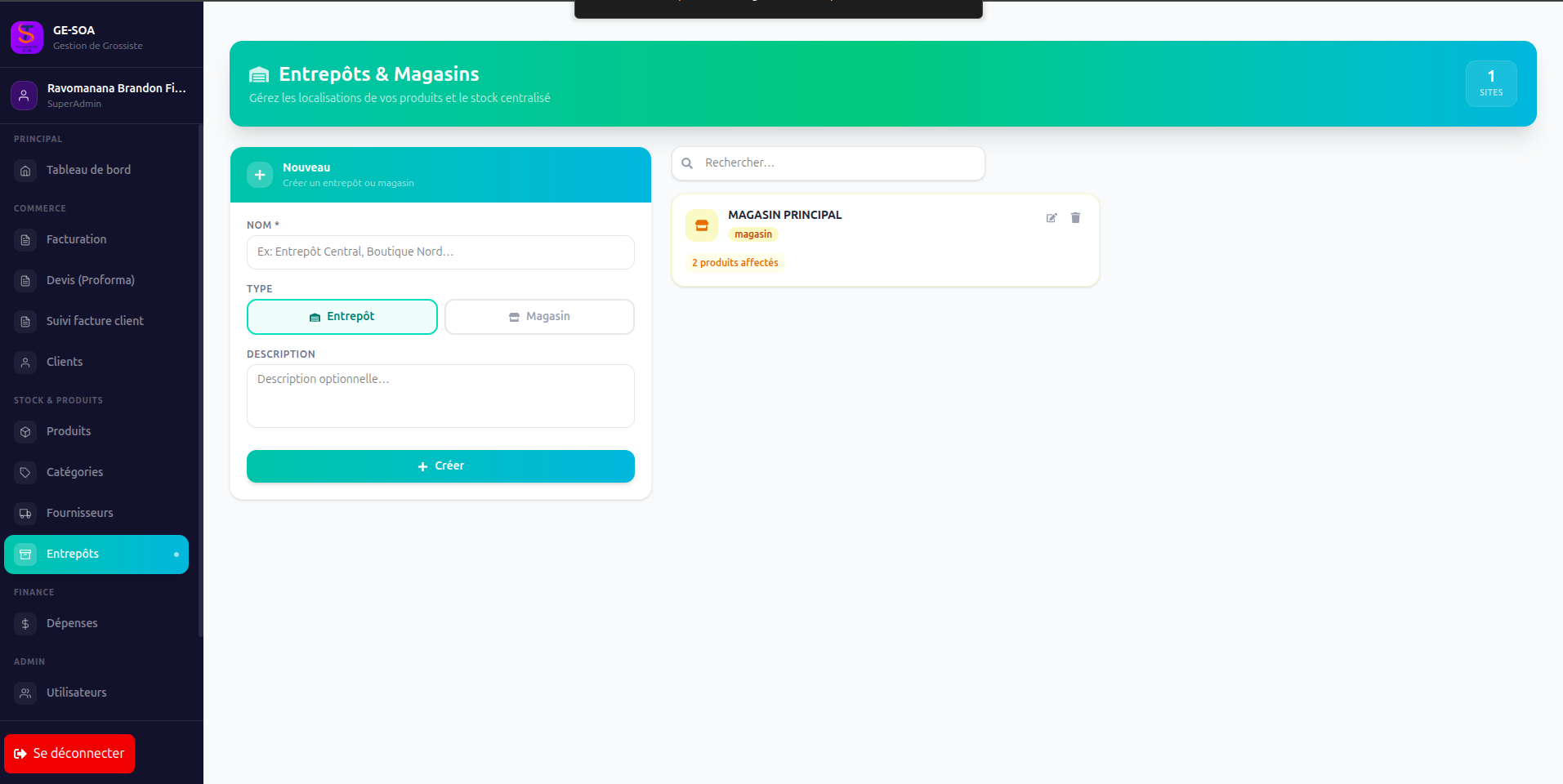Click the document icon beside Devis (Proforma)
The height and width of the screenshot is (784, 1563).
[x=25, y=281]
